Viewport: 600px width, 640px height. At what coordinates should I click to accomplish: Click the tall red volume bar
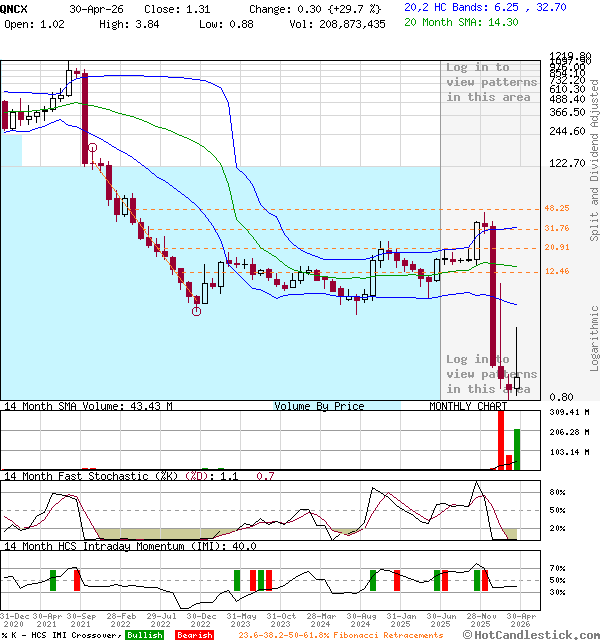[x=501, y=440]
